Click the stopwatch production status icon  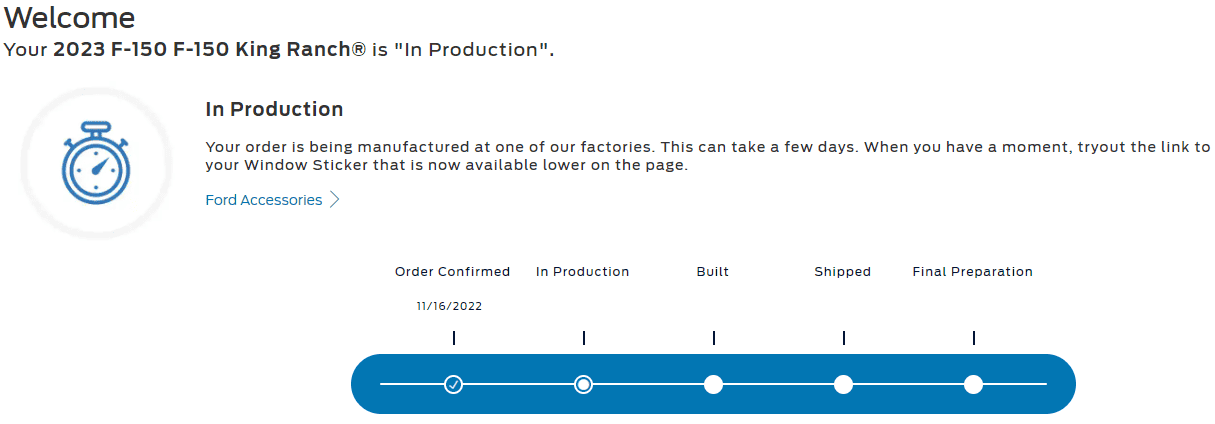[x=95, y=164]
